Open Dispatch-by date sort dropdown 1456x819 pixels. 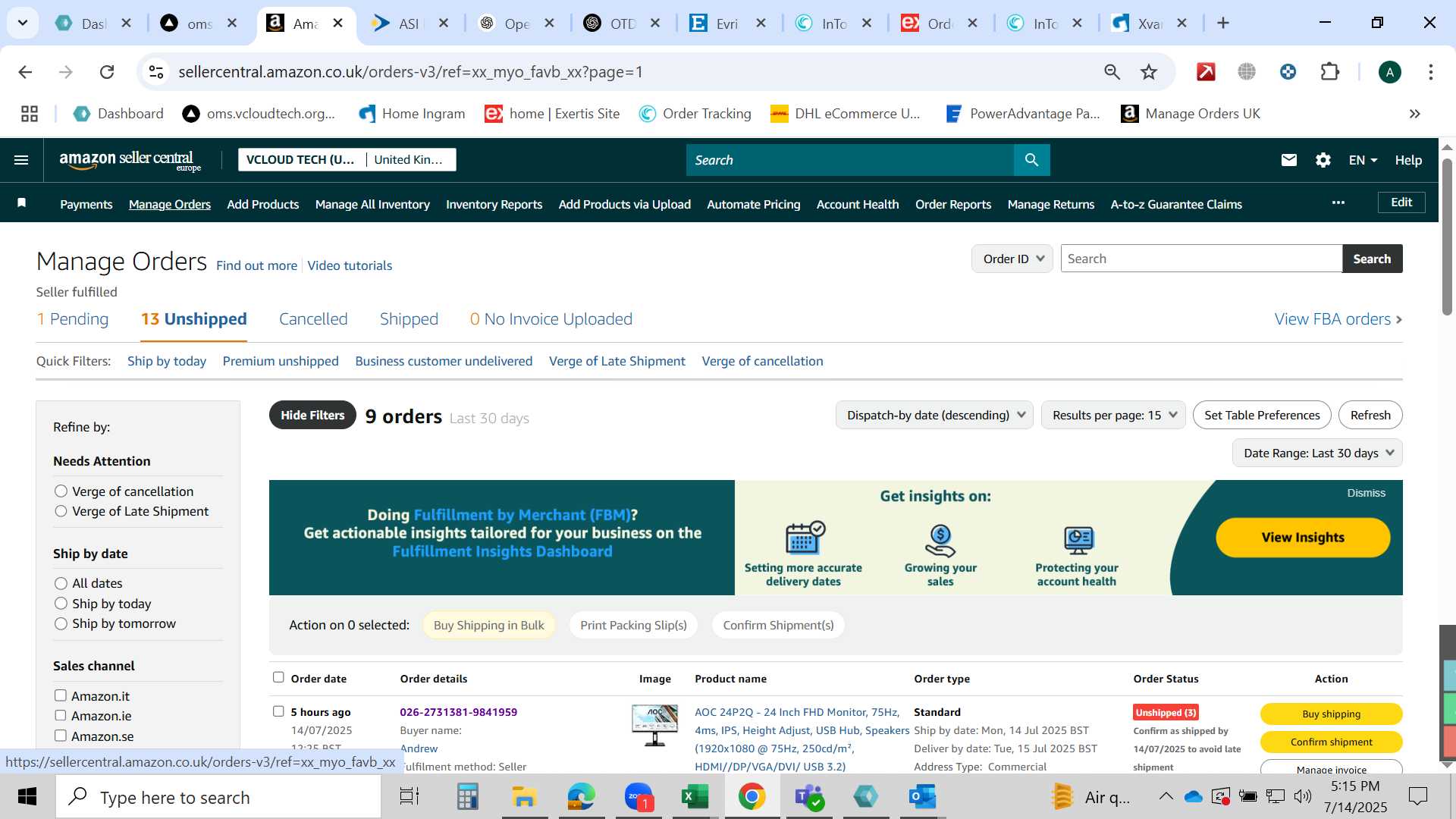934,415
